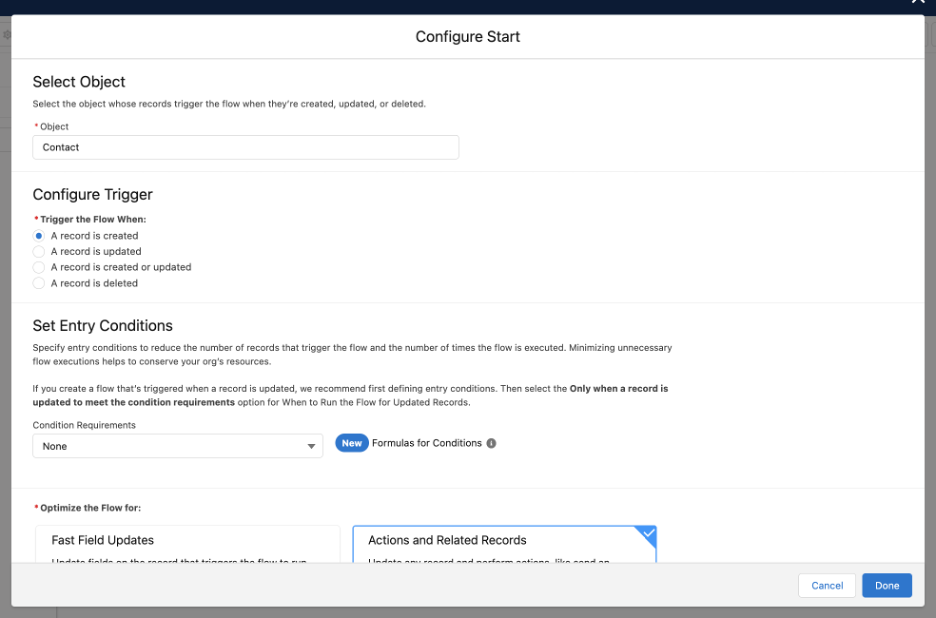Select the 'A record is deleted' trigger option

pyautogui.click(x=37, y=283)
